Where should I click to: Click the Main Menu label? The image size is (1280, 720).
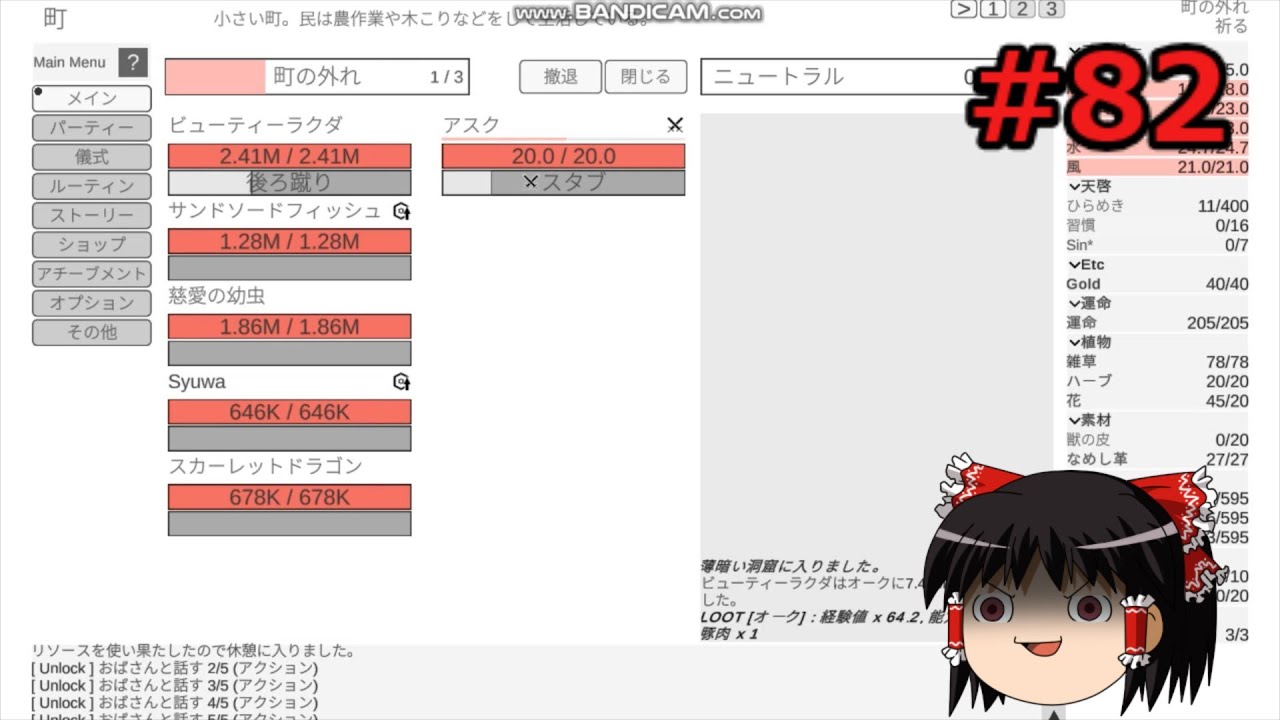point(70,62)
